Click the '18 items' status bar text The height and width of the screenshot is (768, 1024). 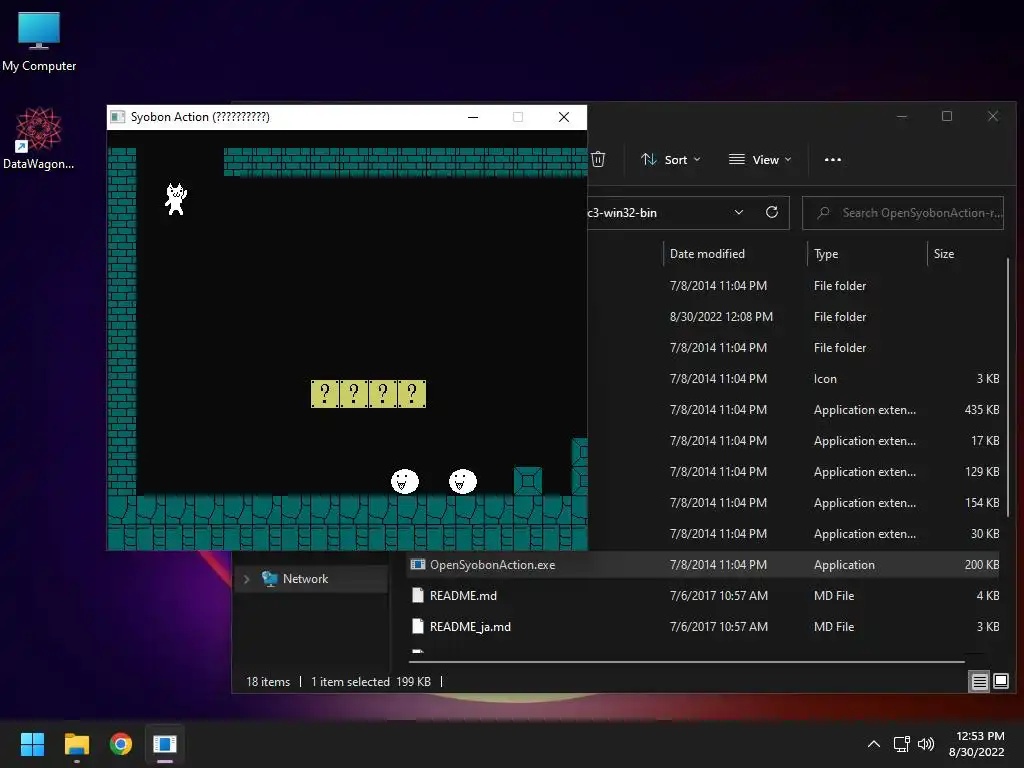coord(268,682)
